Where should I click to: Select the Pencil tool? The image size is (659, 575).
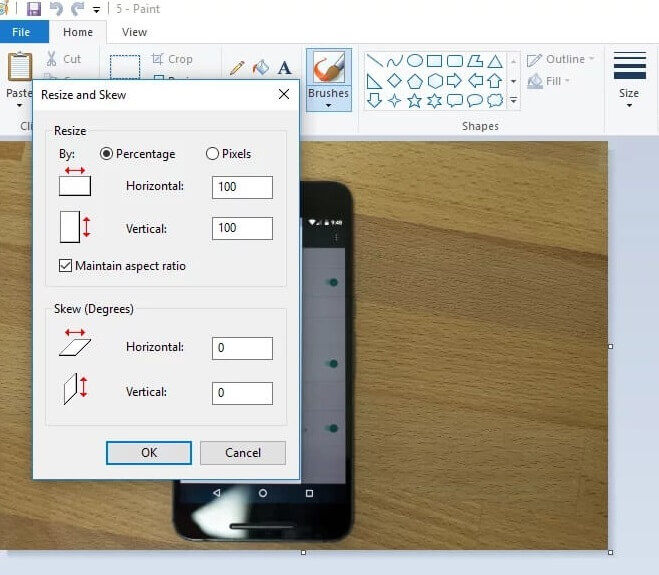tap(237, 68)
